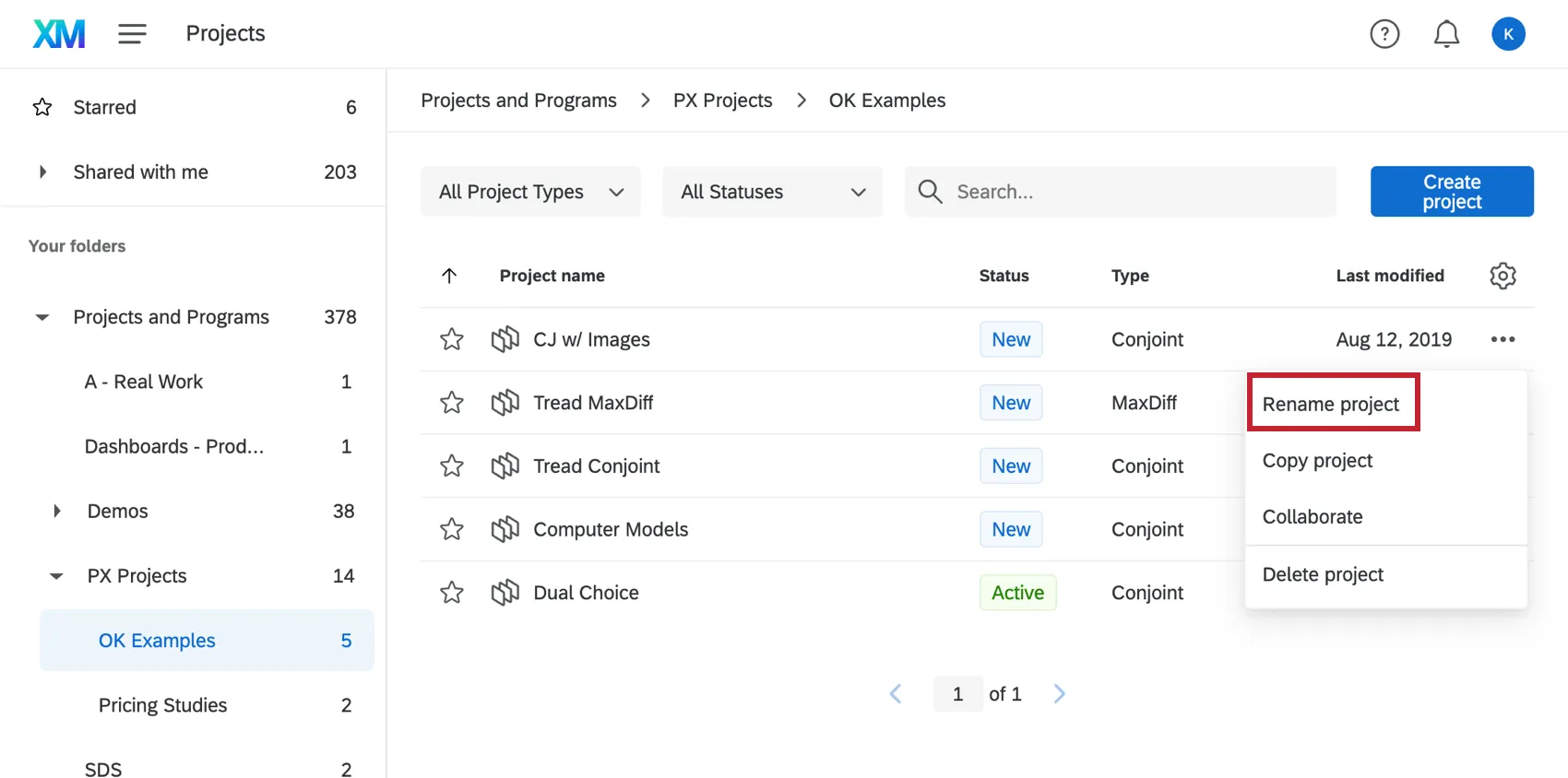Click the three-dot menu for CJ w/ Images
The width and height of the screenshot is (1568, 778).
click(x=1503, y=339)
